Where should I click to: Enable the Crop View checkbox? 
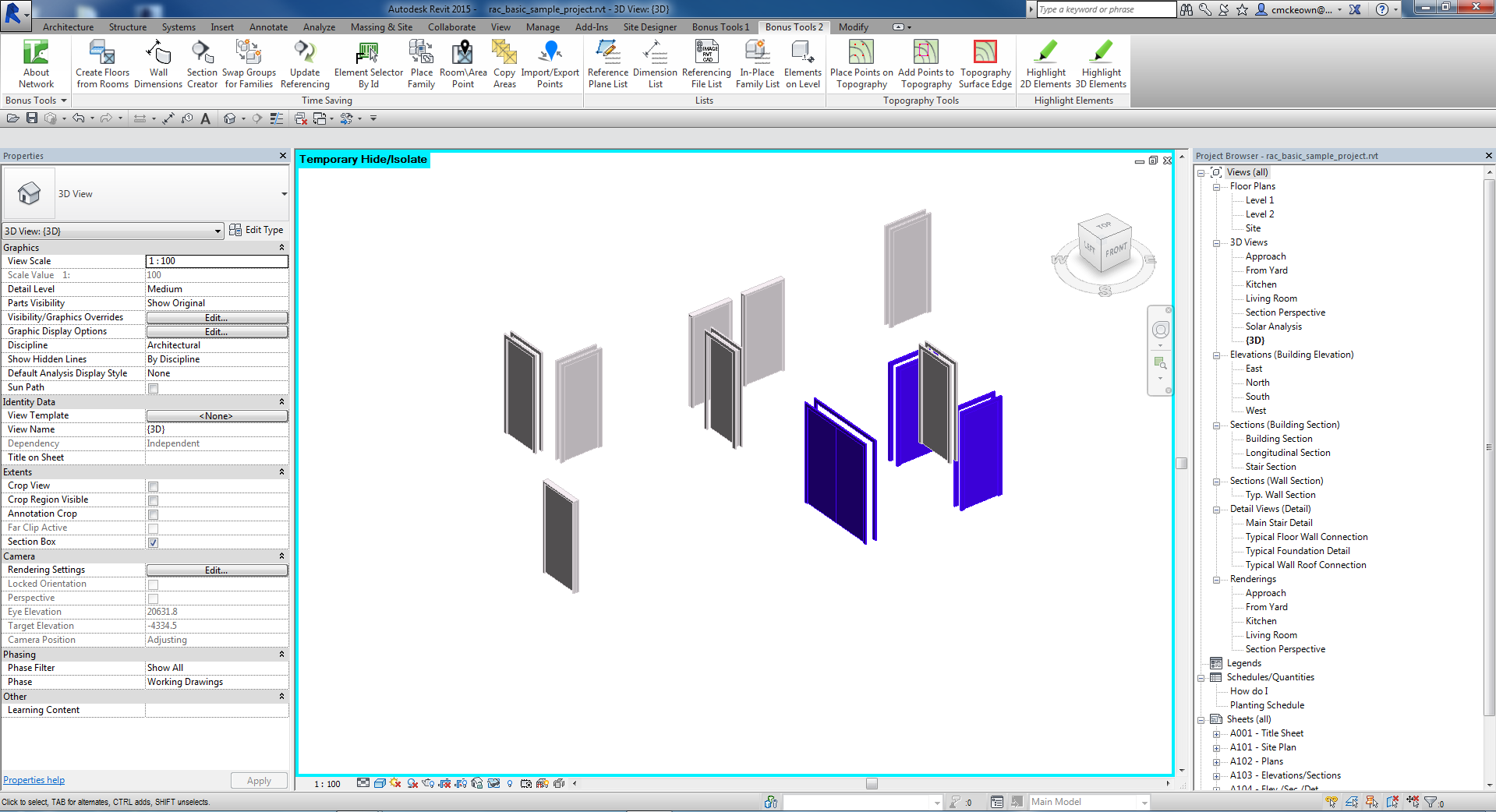coord(153,485)
